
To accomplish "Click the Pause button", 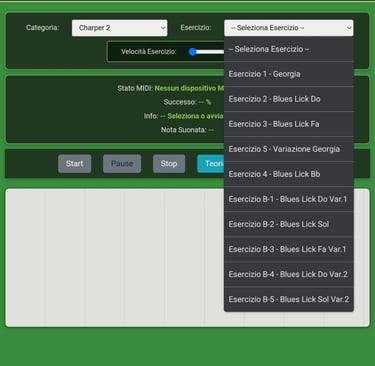I will (122, 164).
